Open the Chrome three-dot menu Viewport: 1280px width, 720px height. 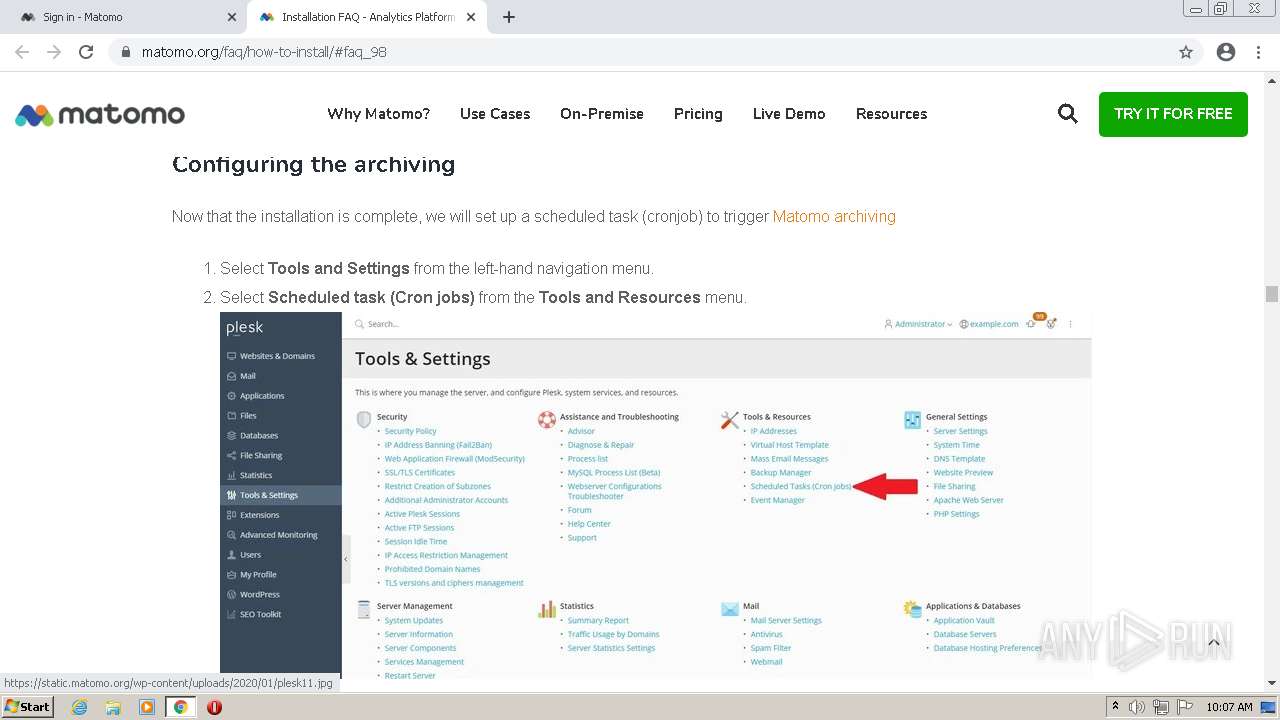pyautogui.click(x=1258, y=52)
